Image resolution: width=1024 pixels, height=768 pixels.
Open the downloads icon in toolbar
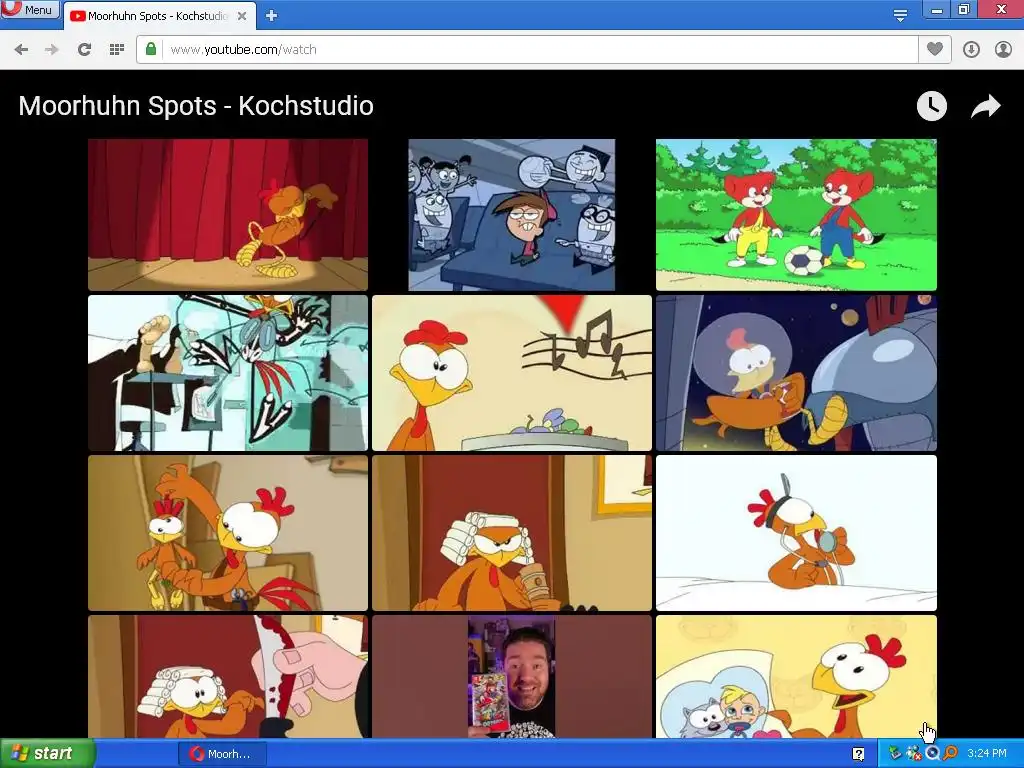pyautogui.click(x=971, y=50)
